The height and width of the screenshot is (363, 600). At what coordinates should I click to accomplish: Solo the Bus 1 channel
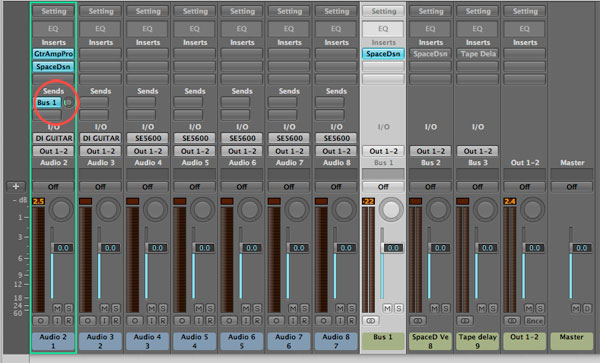398,308
